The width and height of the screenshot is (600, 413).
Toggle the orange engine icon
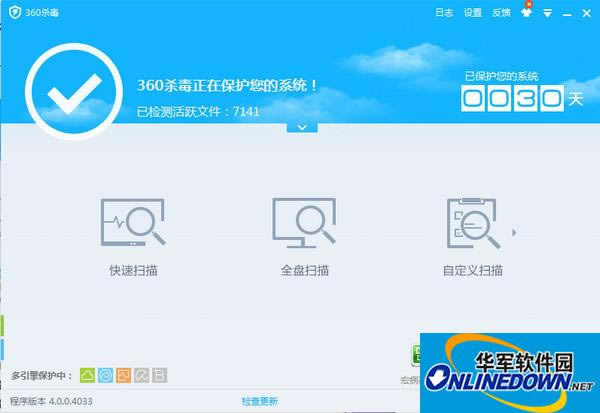[123, 375]
